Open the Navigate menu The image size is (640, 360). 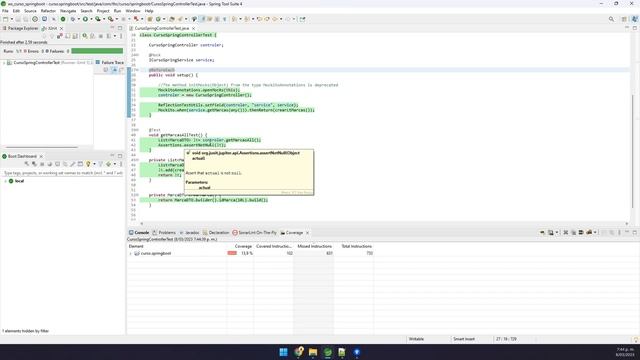(x=68, y=11)
